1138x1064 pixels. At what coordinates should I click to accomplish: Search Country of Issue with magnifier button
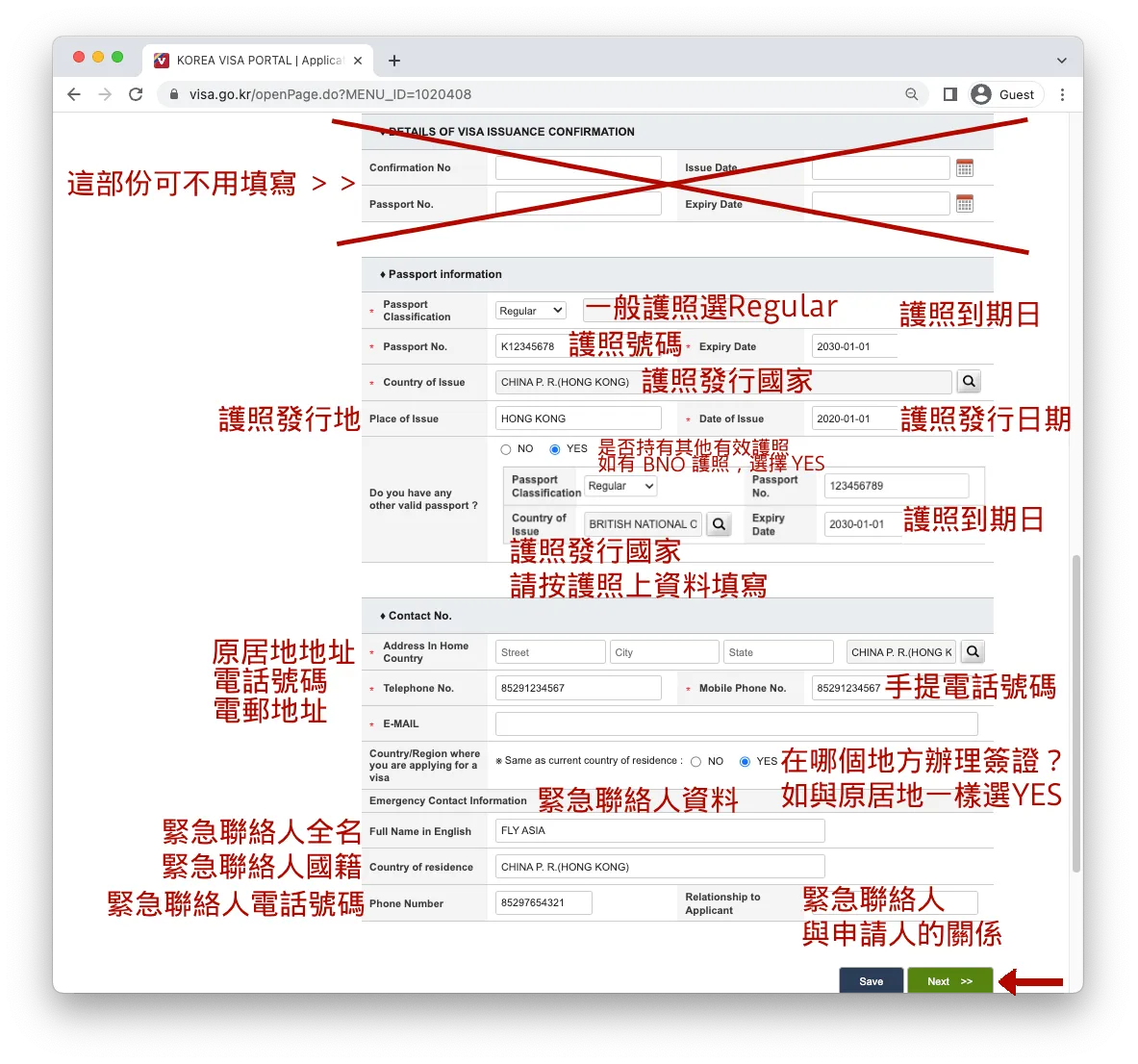click(x=969, y=382)
